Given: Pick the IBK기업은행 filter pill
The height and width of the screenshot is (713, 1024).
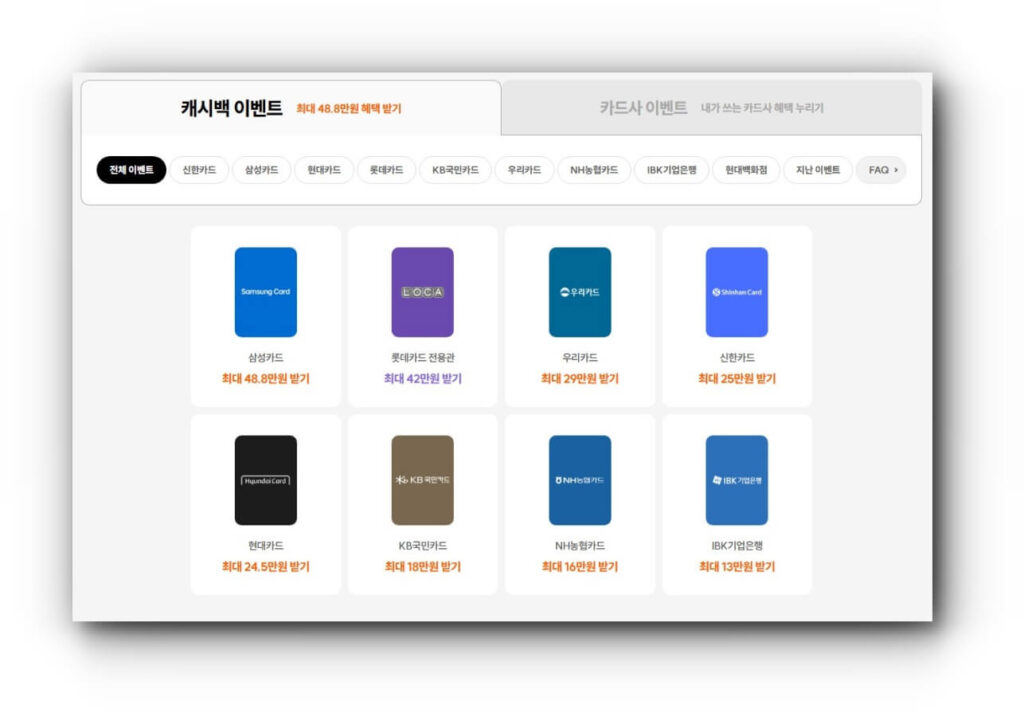Looking at the screenshot, I should [671, 170].
